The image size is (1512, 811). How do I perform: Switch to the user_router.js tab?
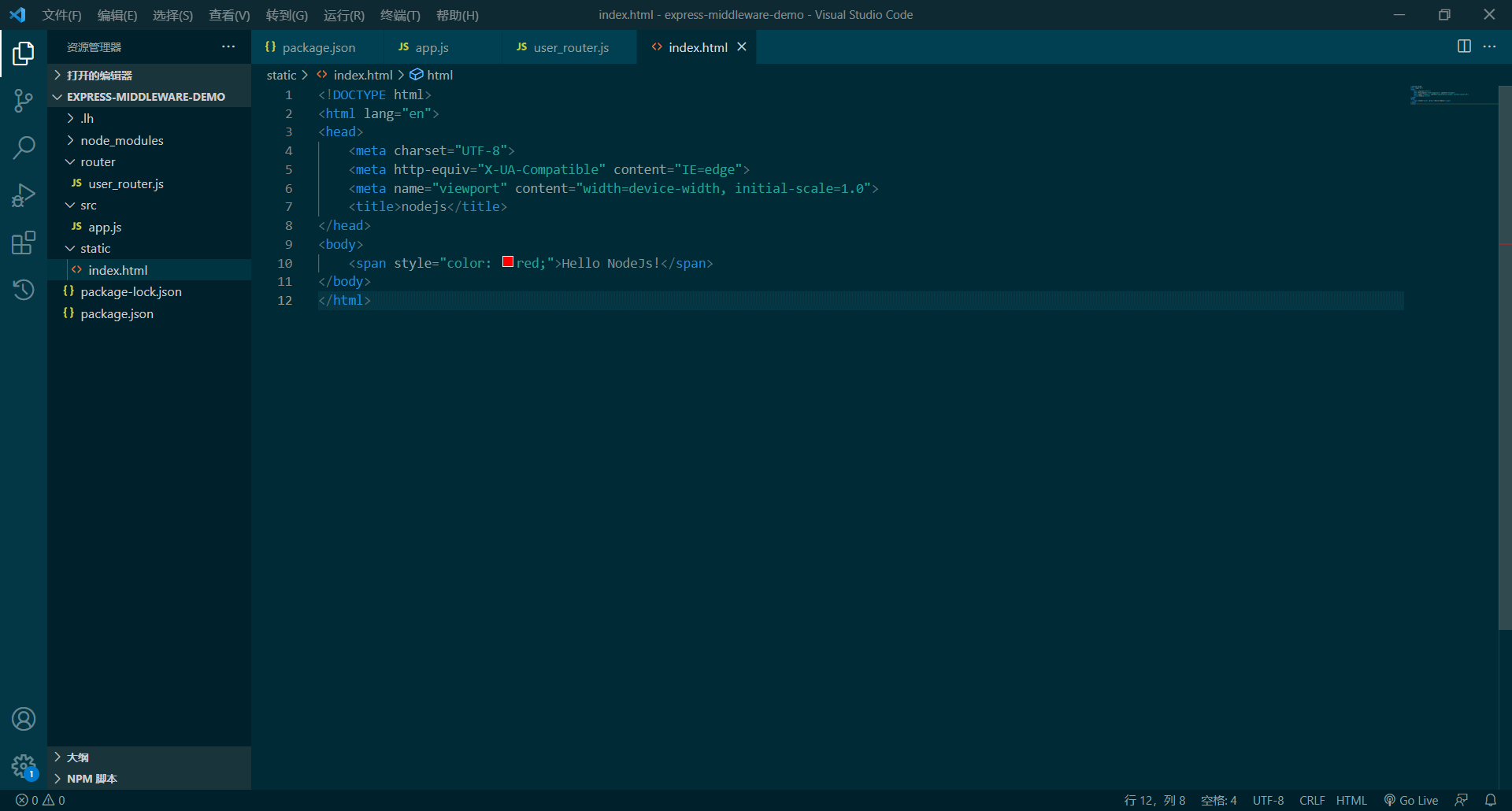point(569,47)
